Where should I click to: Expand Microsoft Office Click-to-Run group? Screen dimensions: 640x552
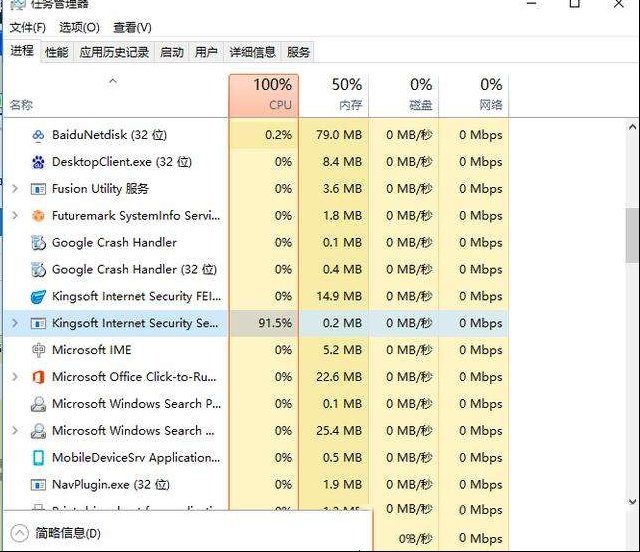pyautogui.click(x=15, y=376)
